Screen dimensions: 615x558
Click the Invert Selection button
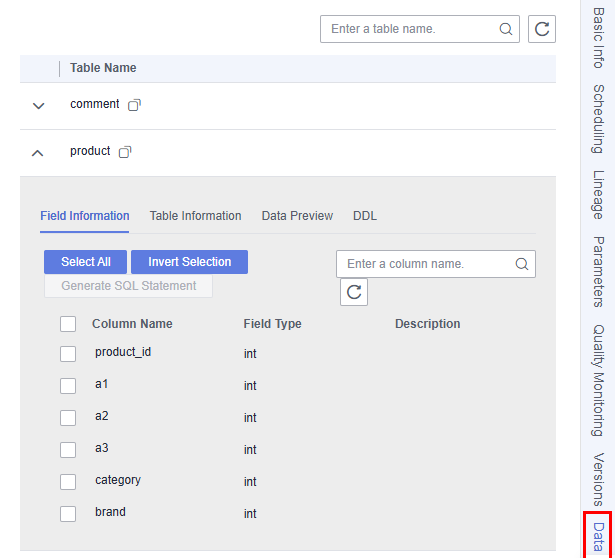click(189, 262)
